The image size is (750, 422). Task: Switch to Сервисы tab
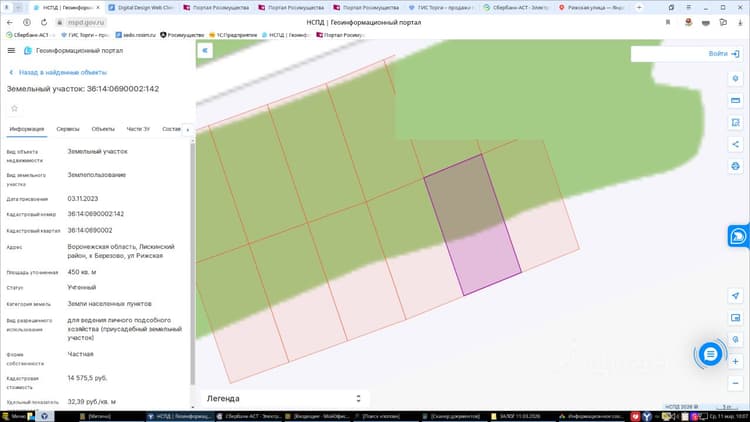68,129
